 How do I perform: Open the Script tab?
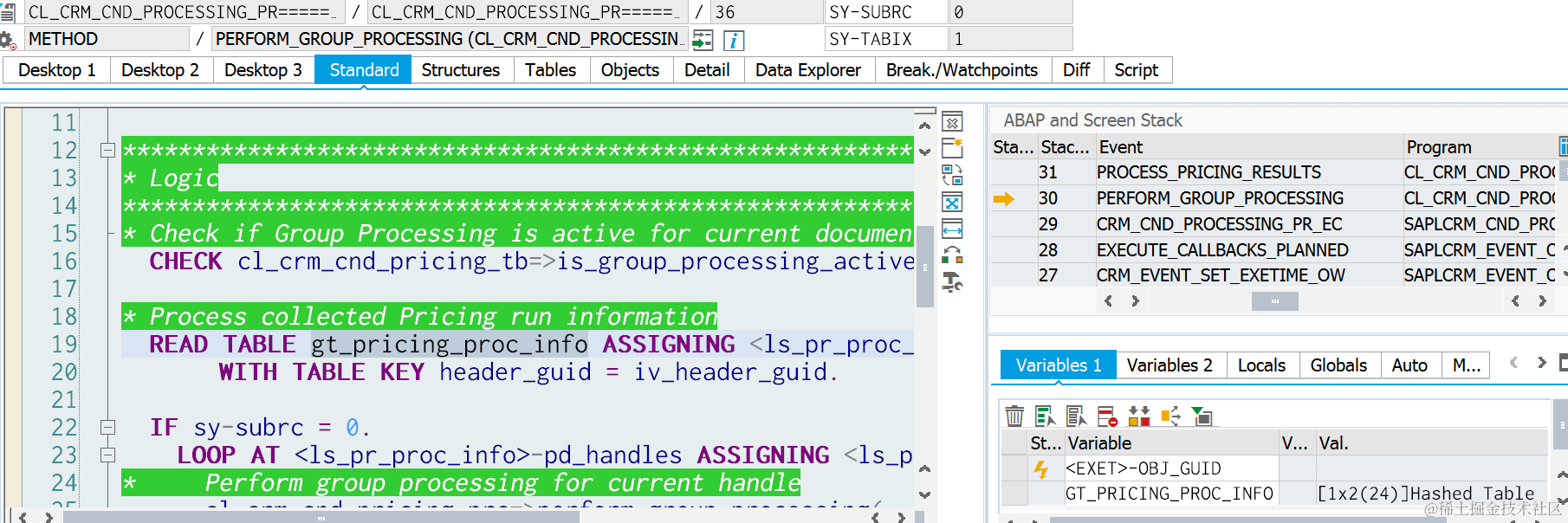[1137, 70]
